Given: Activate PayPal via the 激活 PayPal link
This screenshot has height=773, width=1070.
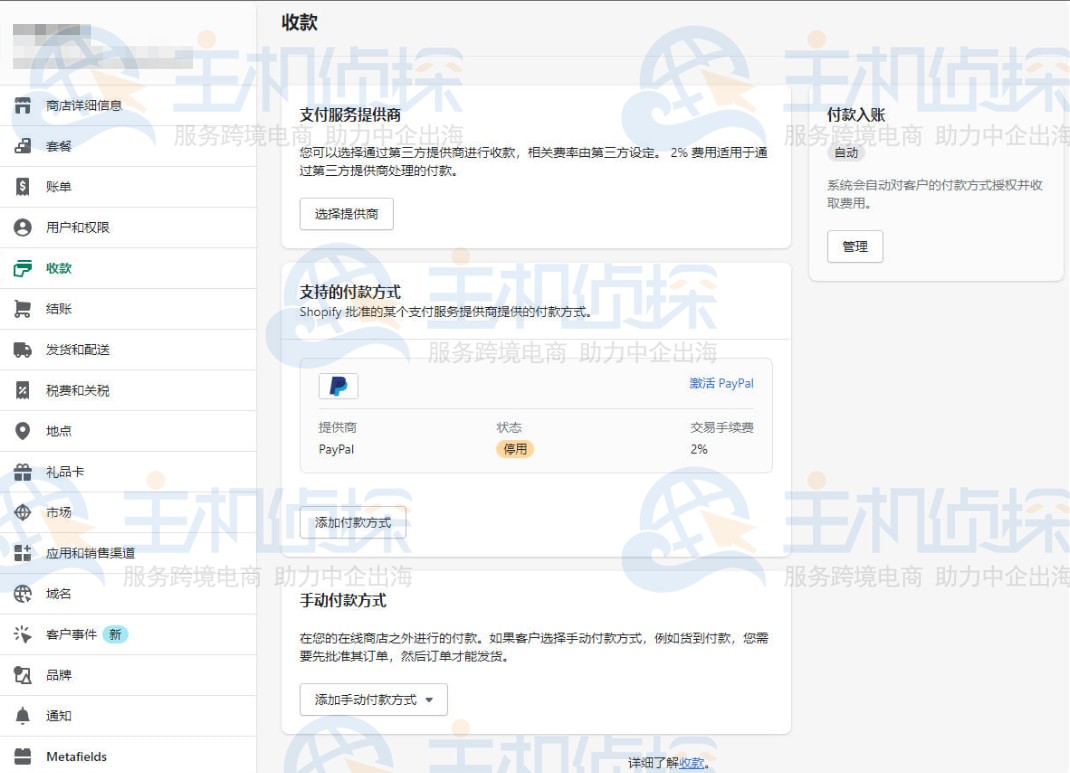Looking at the screenshot, I should coord(721,383).
